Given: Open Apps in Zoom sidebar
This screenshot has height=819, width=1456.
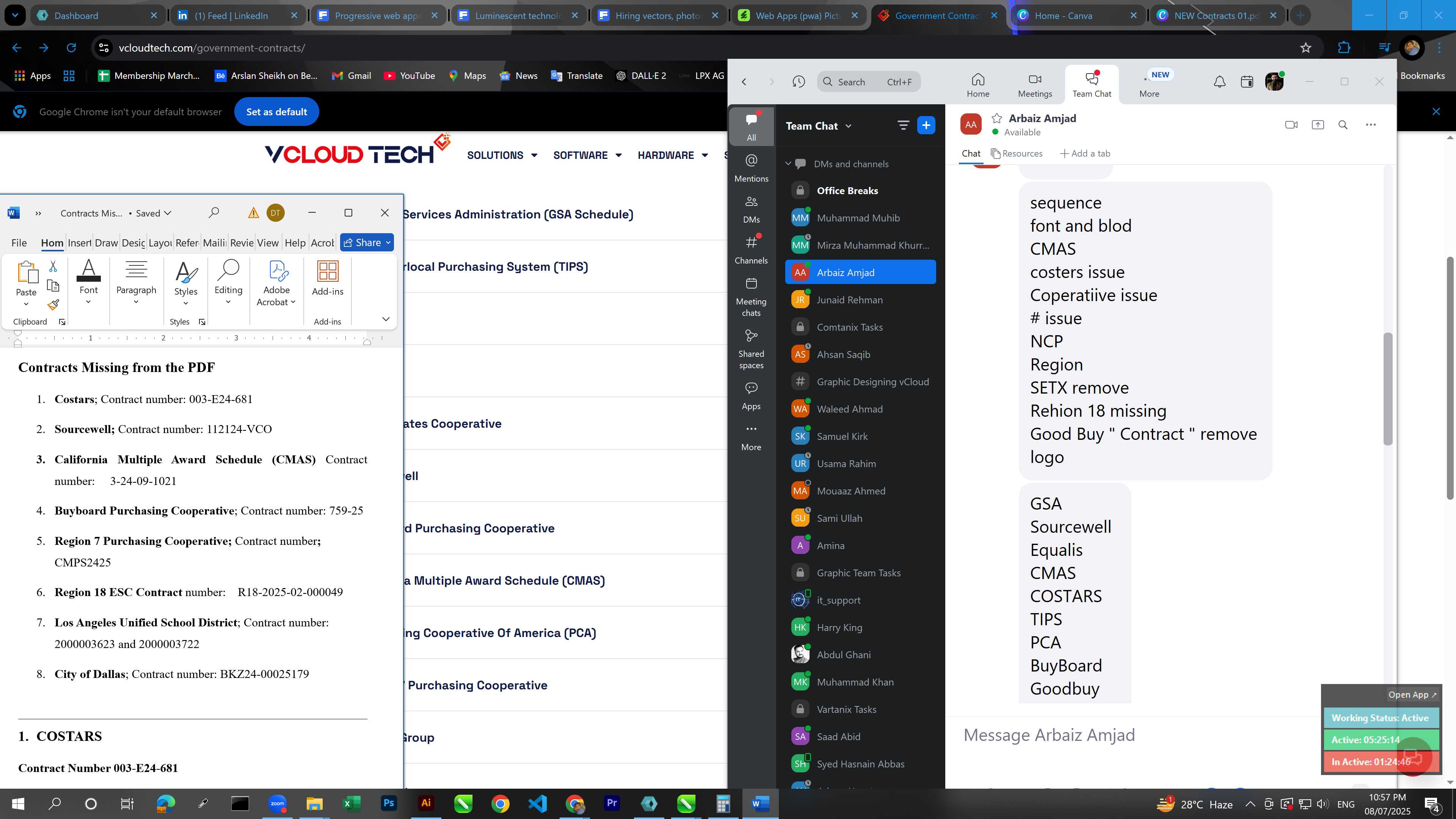Looking at the screenshot, I should [x=751, y=395].
